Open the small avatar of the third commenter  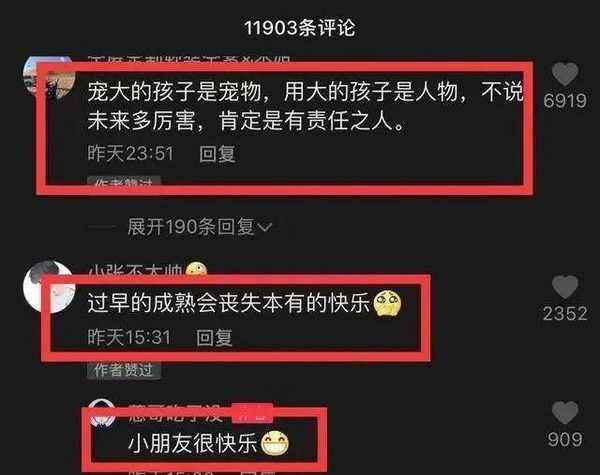[x=101, y=413]
